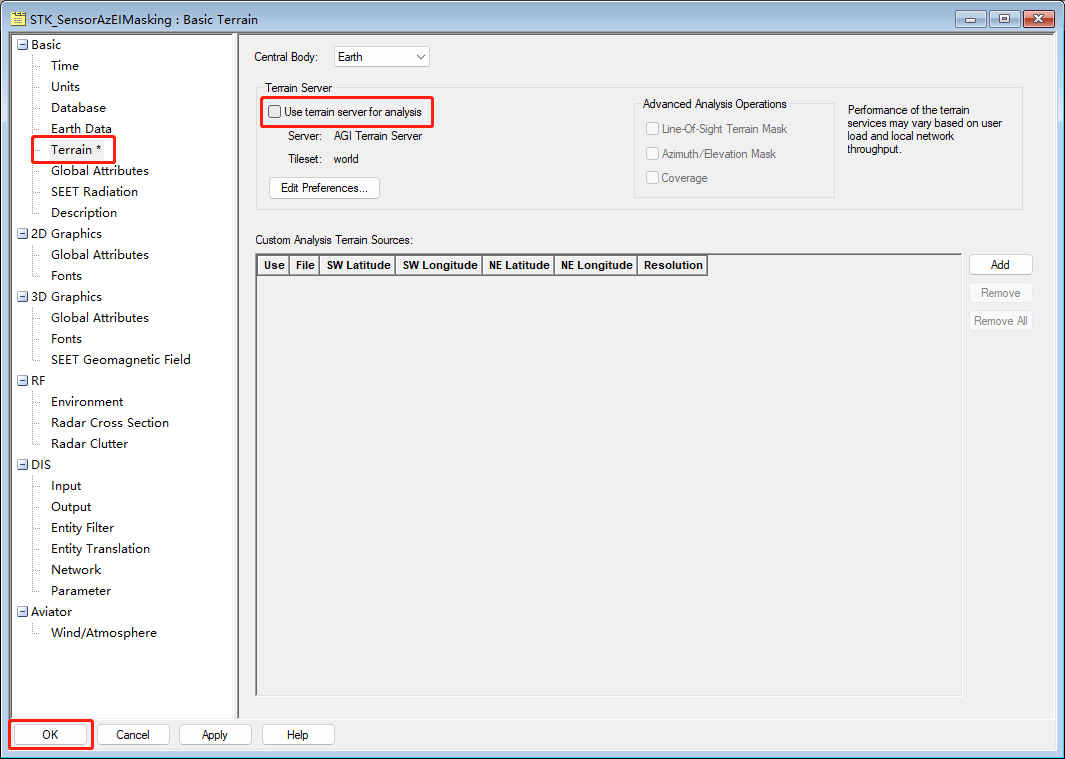
Task: Click the SW Latitude column header
Action: [358, 265]
